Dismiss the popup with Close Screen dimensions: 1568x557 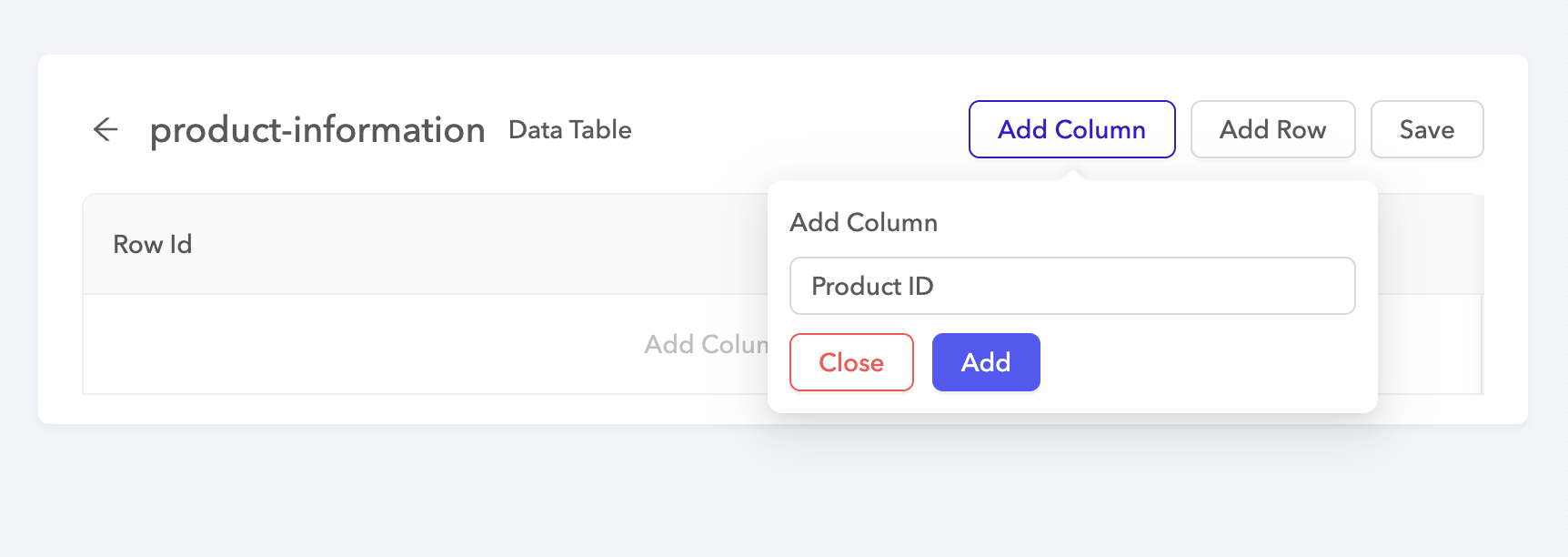pyautogui.click(x=850, y=361)
